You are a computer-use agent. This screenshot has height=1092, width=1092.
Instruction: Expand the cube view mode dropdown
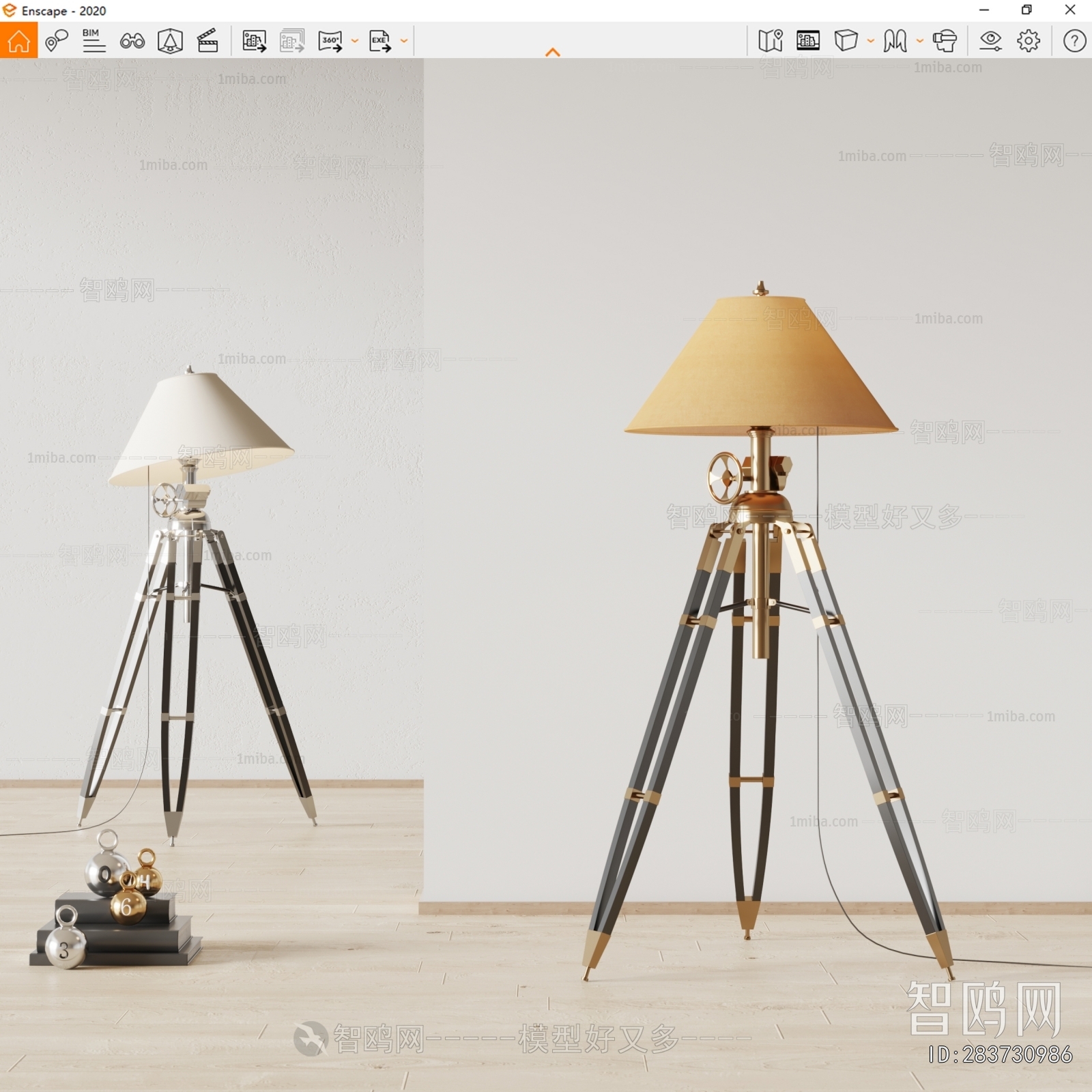(x=871, y=41)
